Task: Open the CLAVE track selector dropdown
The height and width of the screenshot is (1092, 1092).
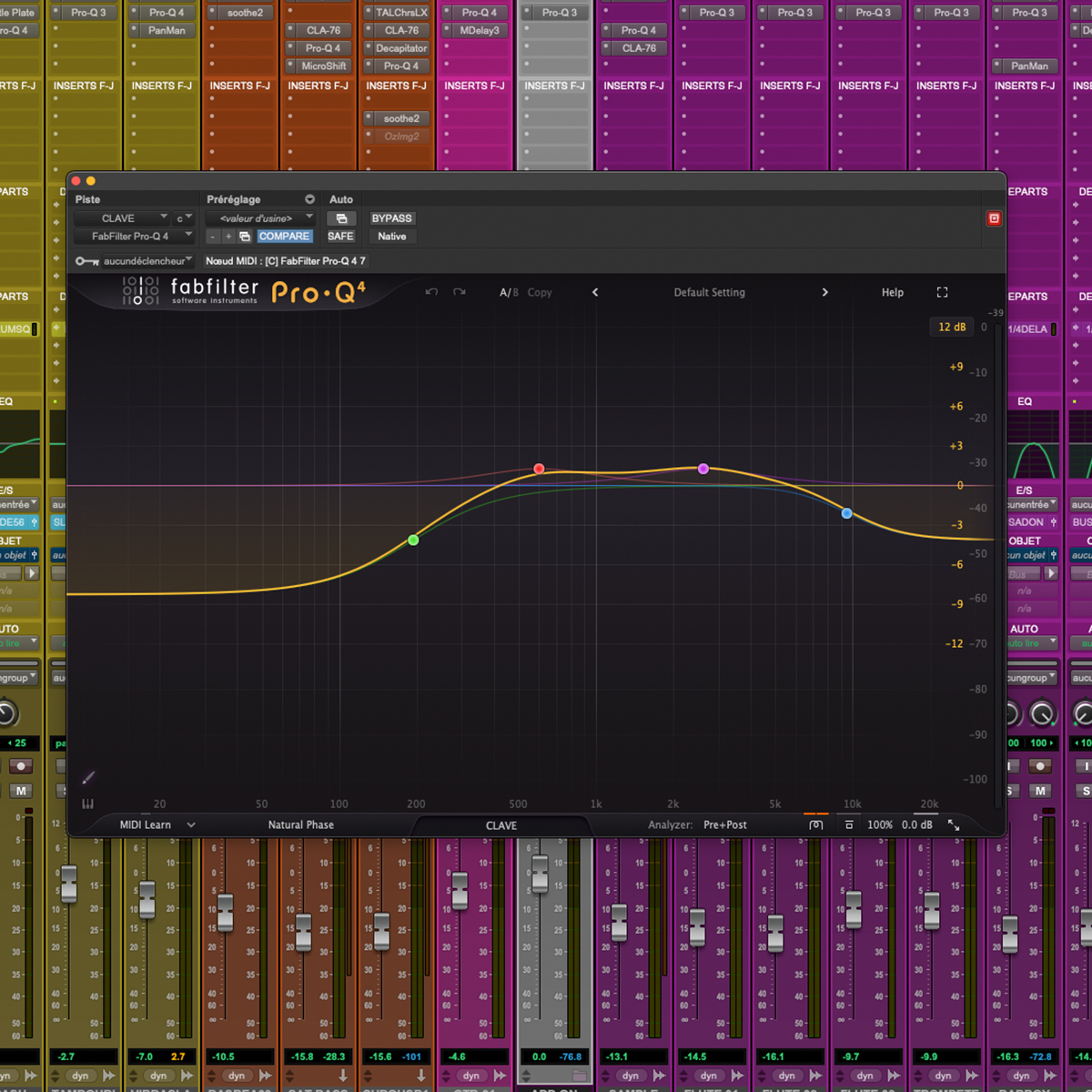Action: [123, 218]
